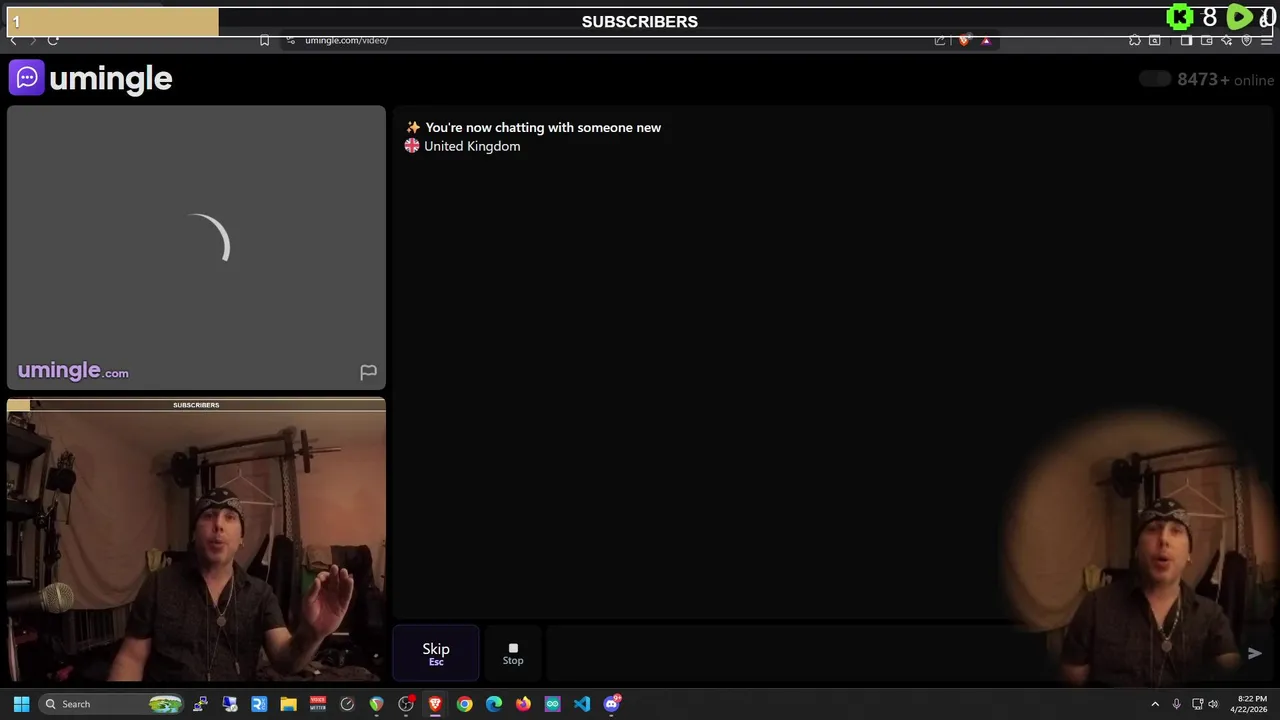The height and width of the screenshot is (720, 1280).
Task: Click your own webcam preview
Action: click(196, 540)
